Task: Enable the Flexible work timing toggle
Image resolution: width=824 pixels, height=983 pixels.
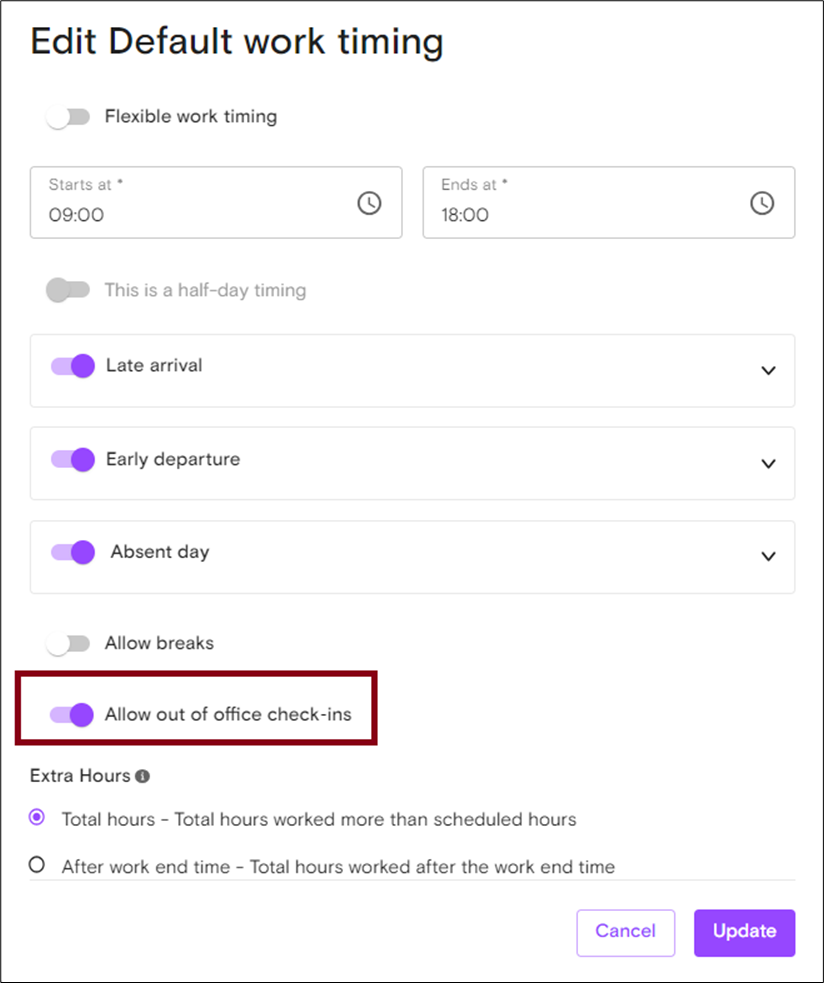Action: (68, 117)
